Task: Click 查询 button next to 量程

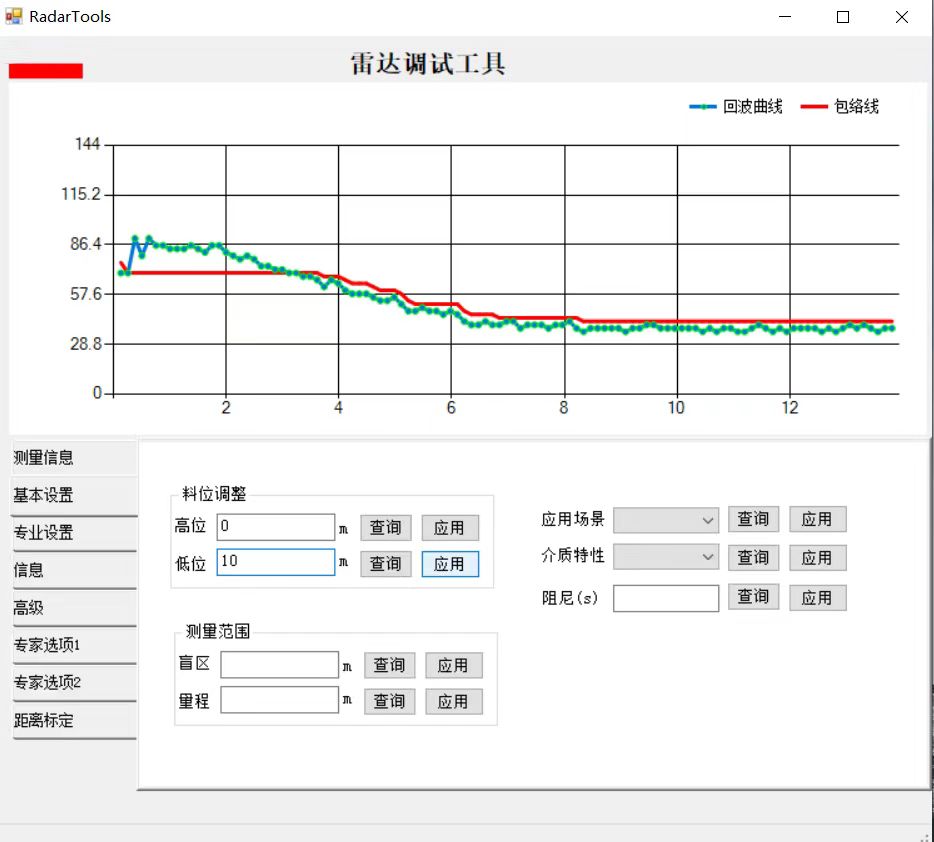Action: pos(389,701)
